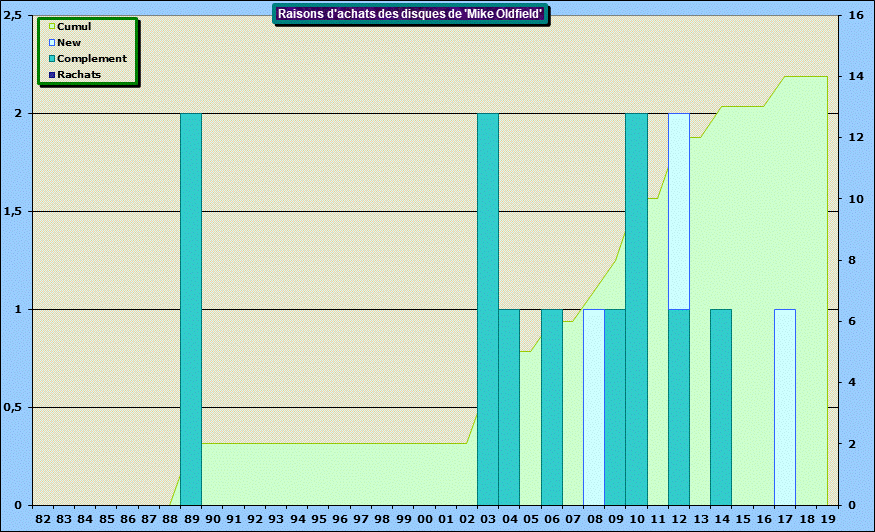
Task: Select the light blue New bar for year 08
Action: pyautogui.click(x=594, y=407)
